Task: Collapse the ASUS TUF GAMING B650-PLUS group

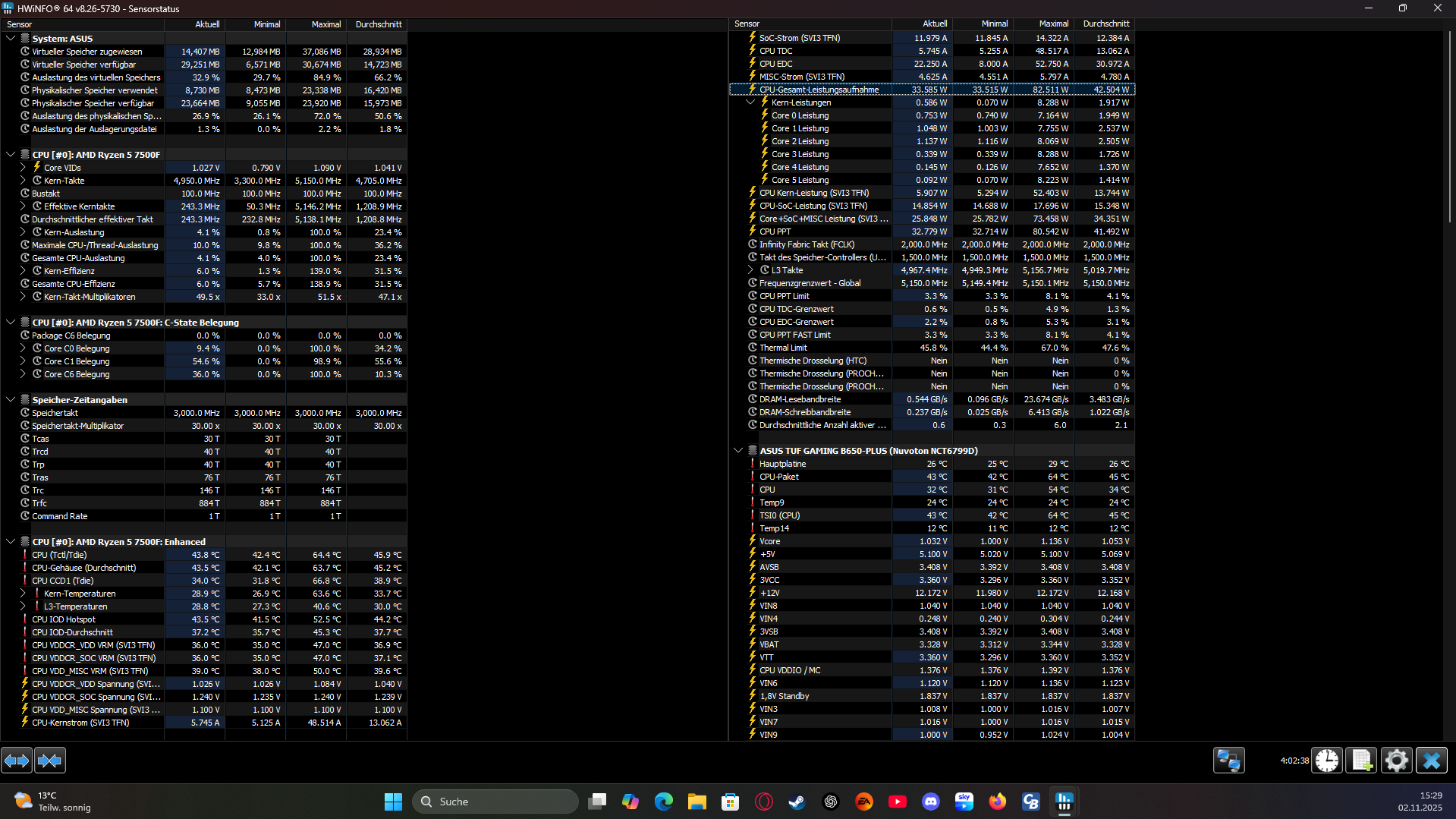Action: pos(738,450)
